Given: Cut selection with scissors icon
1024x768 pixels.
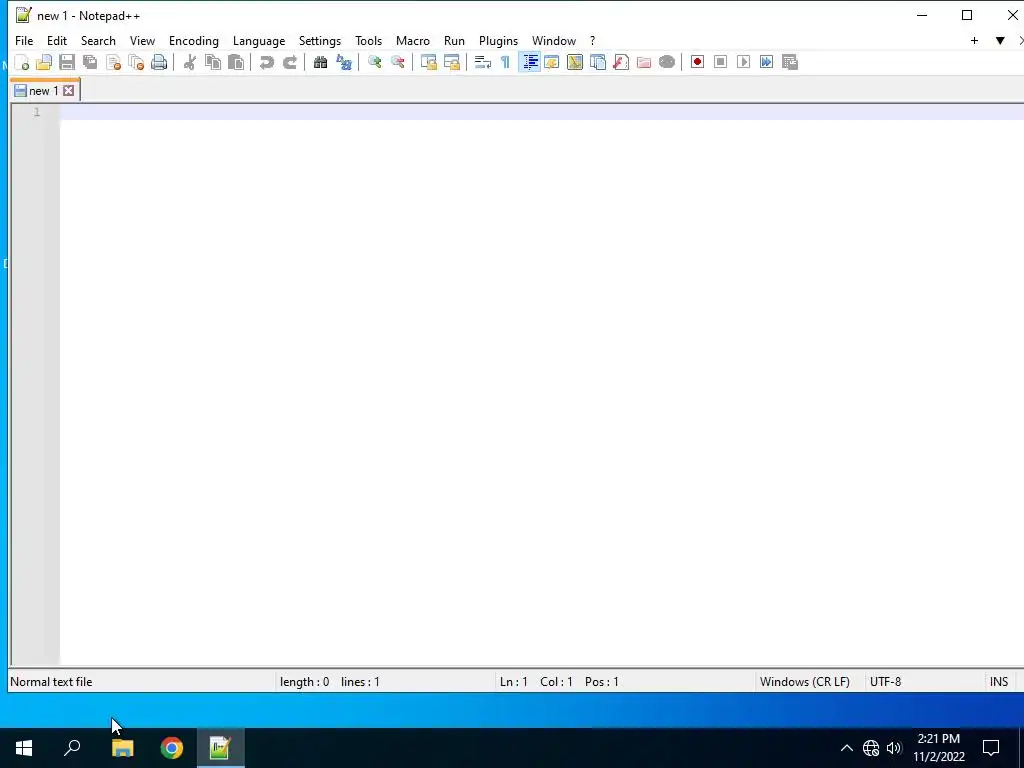Looking at the screenshot, I should pos(189,62).
